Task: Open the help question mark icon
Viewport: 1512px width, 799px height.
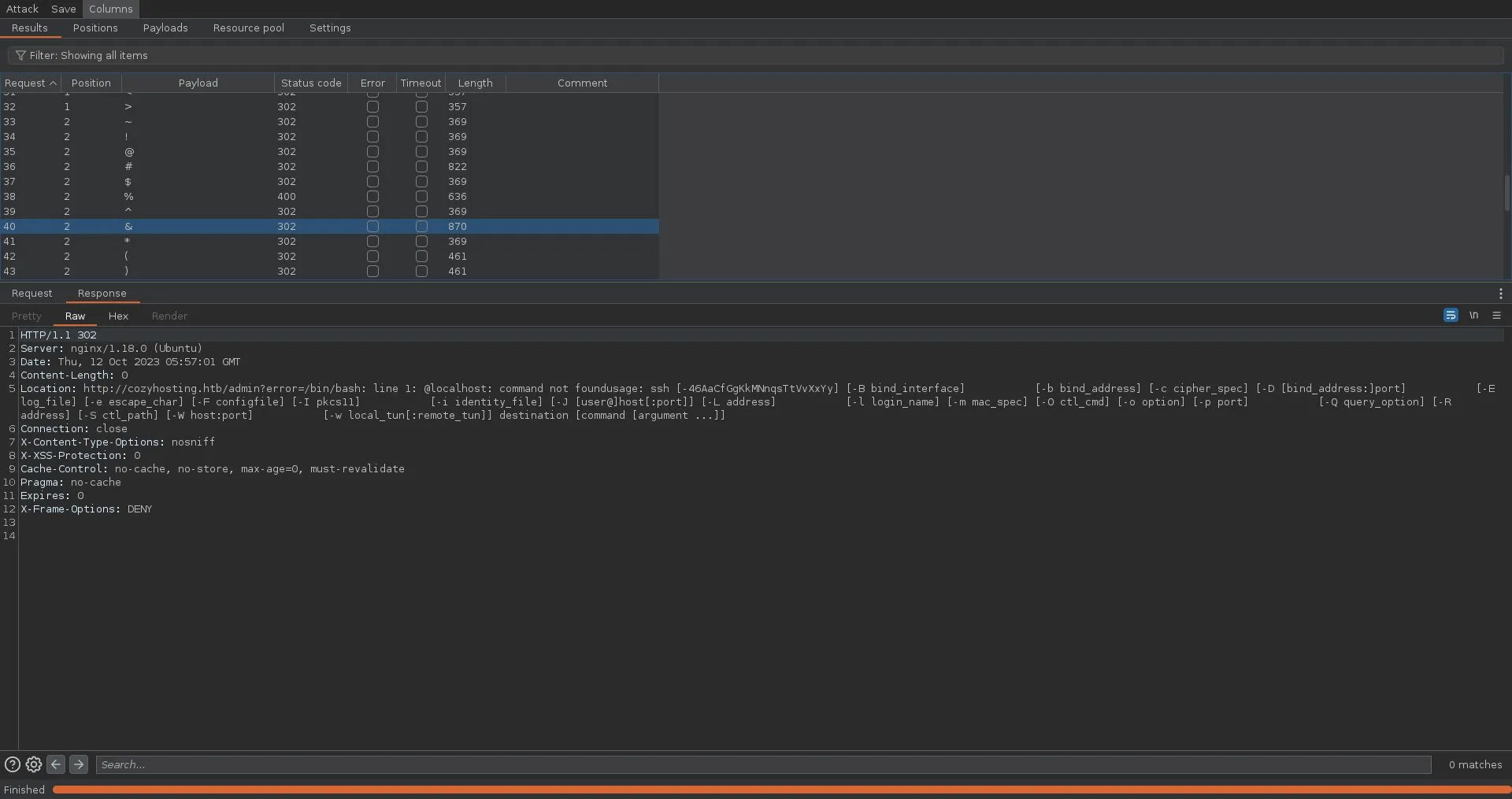Action: pos(13,764)
